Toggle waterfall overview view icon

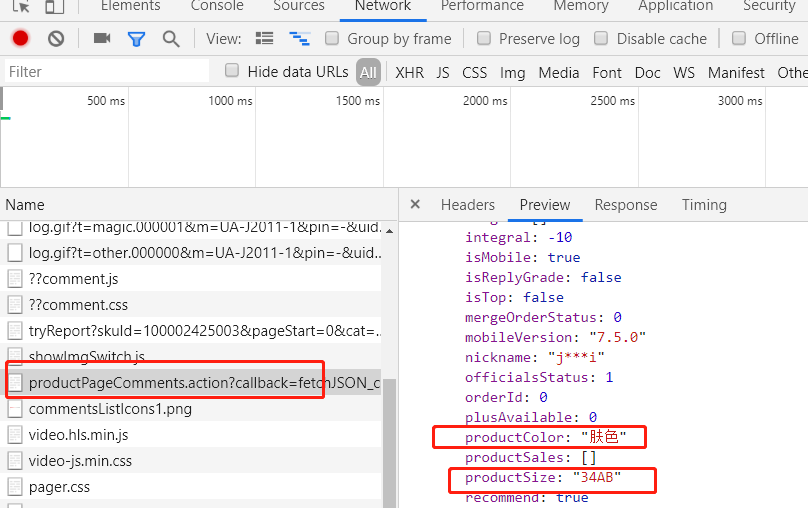299,39
